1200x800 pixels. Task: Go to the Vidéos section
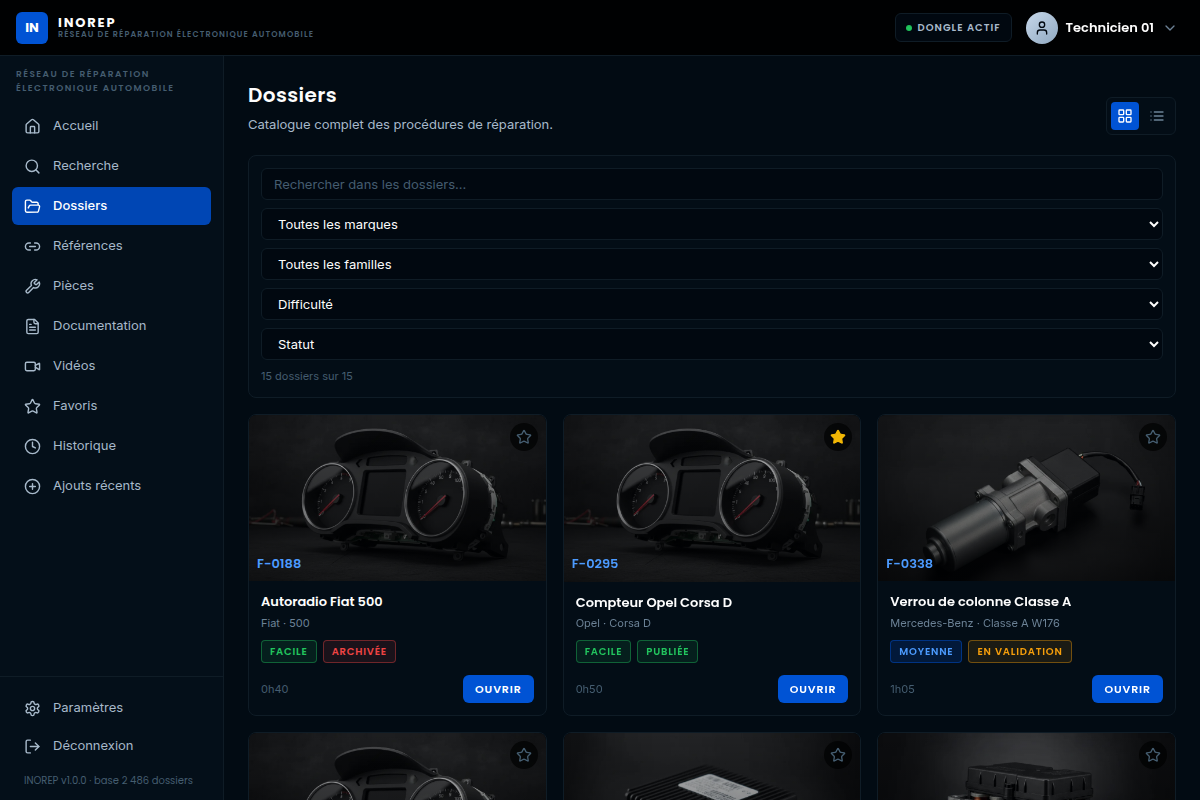point(111,366)
